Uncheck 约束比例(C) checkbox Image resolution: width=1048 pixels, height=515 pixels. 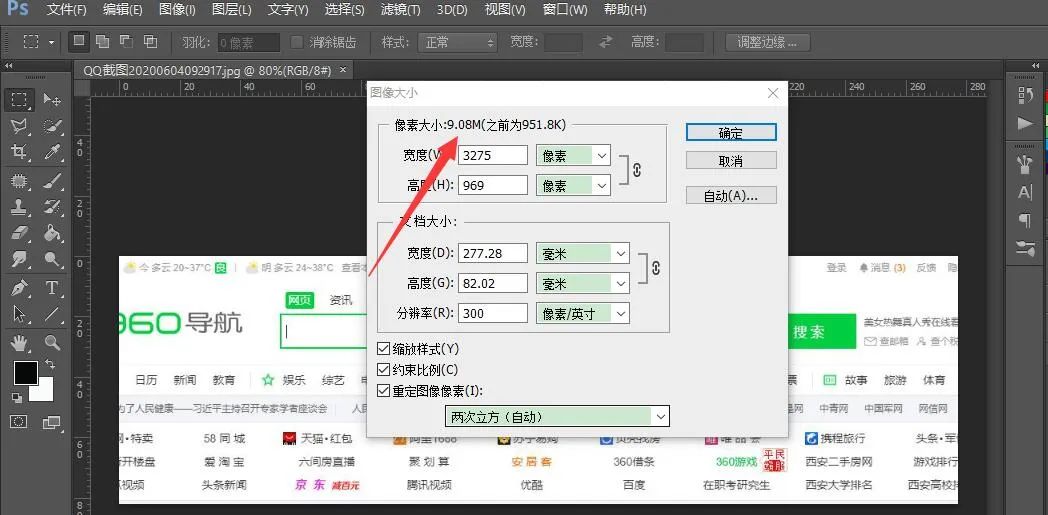(383, 369)
